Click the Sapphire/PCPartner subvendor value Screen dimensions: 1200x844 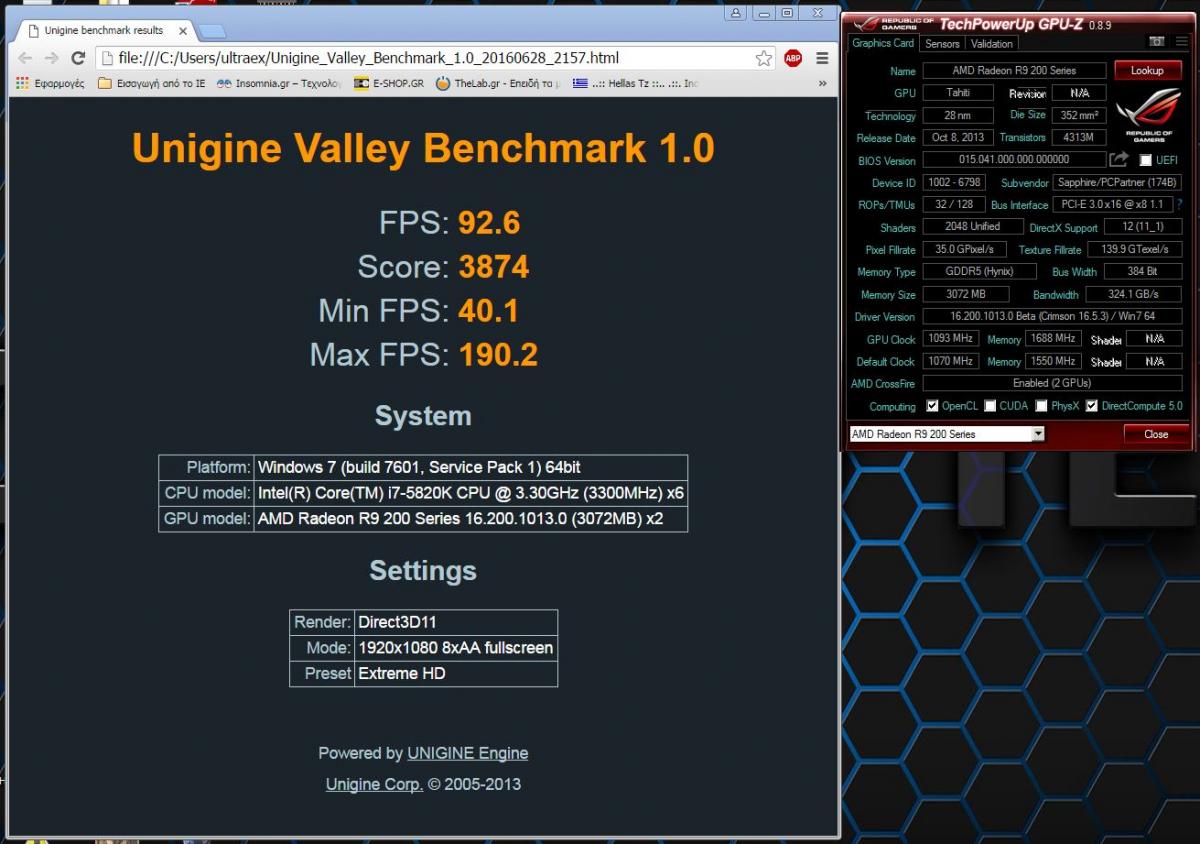[x=1118, y=182]
